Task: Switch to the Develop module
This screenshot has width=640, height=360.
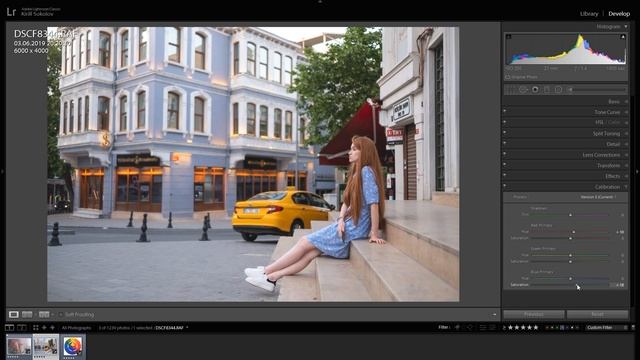Action: [x=619, y=13]
